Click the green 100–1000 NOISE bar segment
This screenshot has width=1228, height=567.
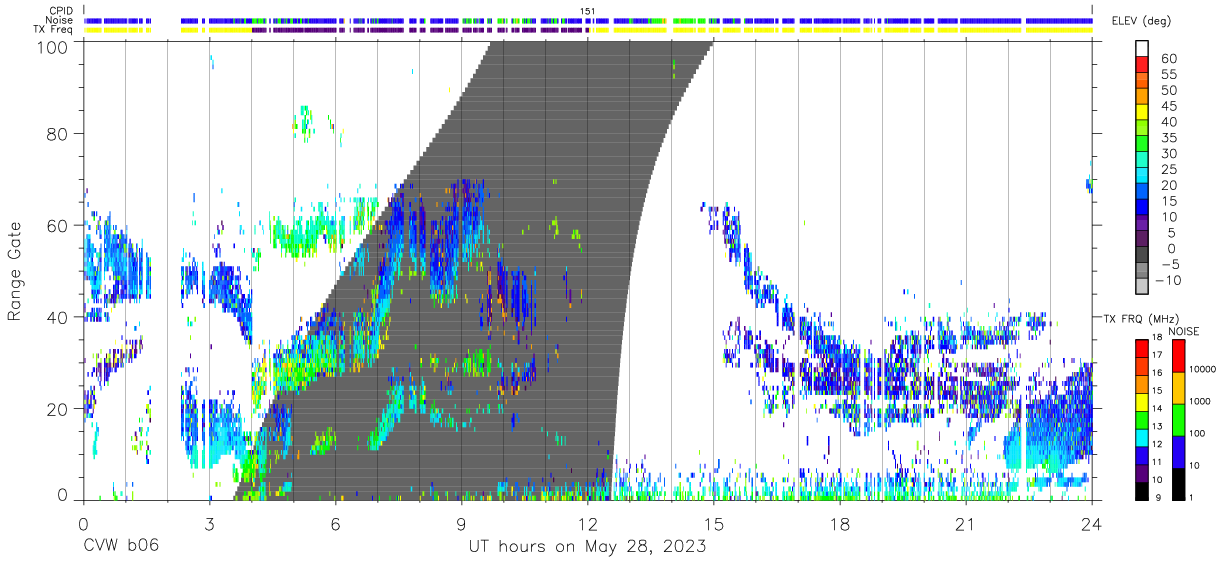pos(1179,420)
